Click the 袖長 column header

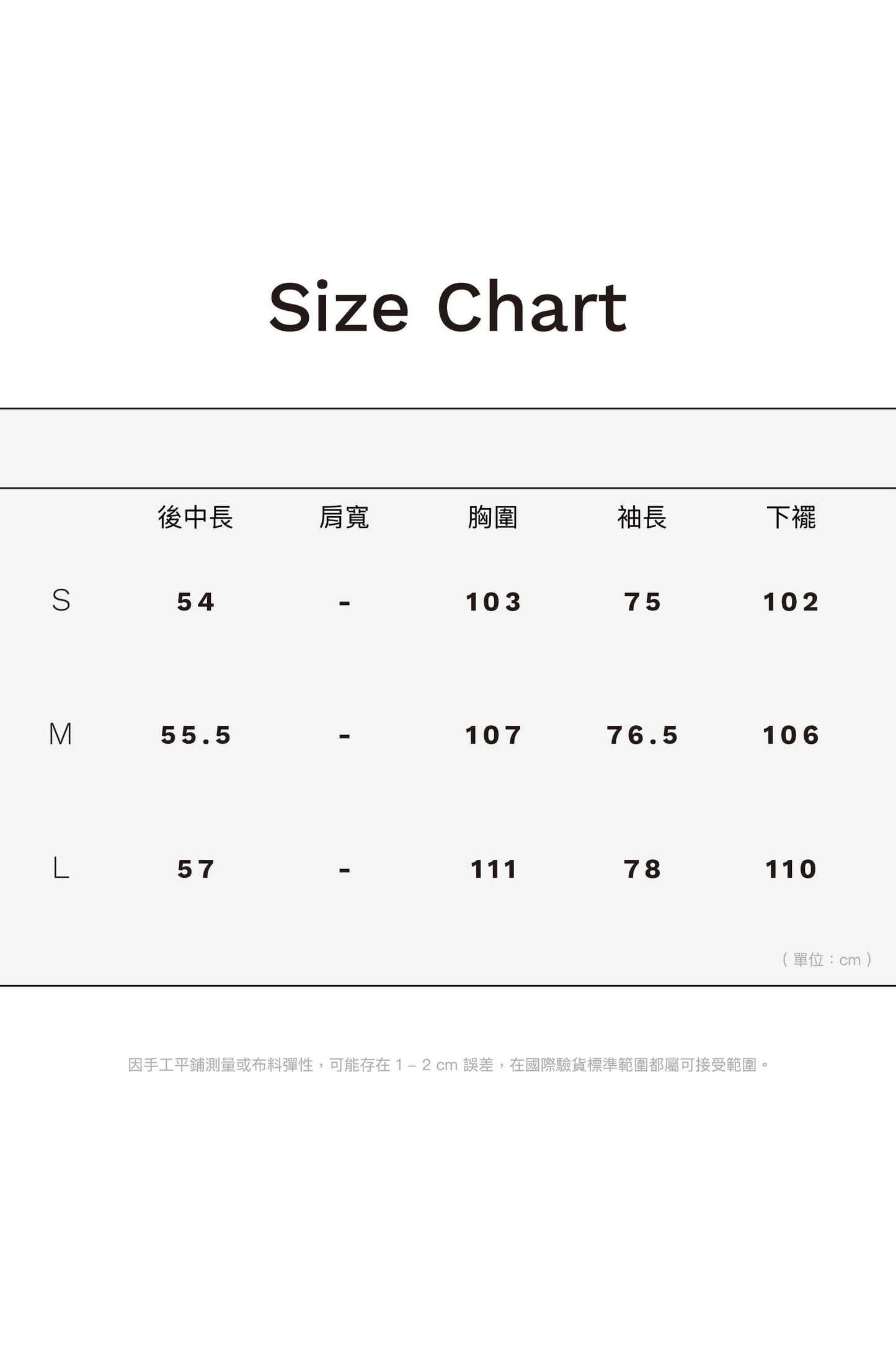tap(642, 517)
